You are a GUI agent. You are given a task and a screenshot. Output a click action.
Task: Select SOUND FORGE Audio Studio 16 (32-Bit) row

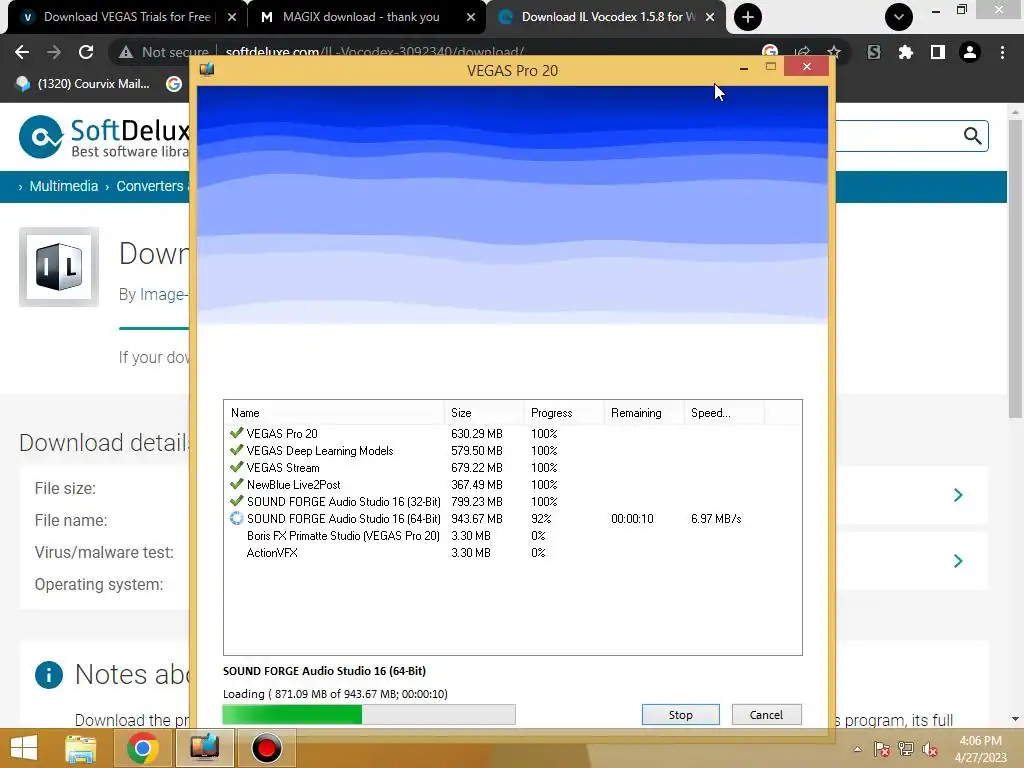pyautogui.click(x=513, y=502)
